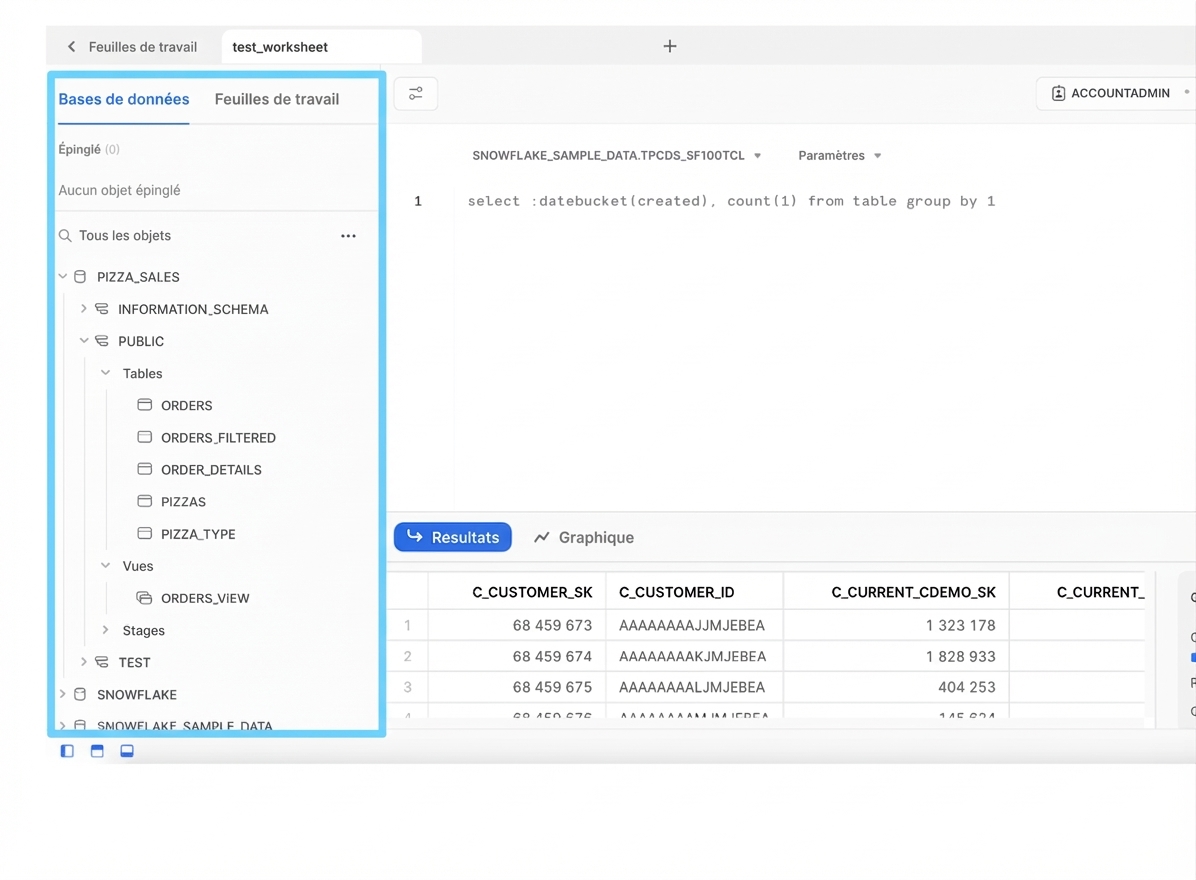Open the SNOWFLAKE_SAMPLE_DATA.TPCDS_SF100TCL context dropdown
This screenshot has width=1196, height=880.
[x=617, y=155]
